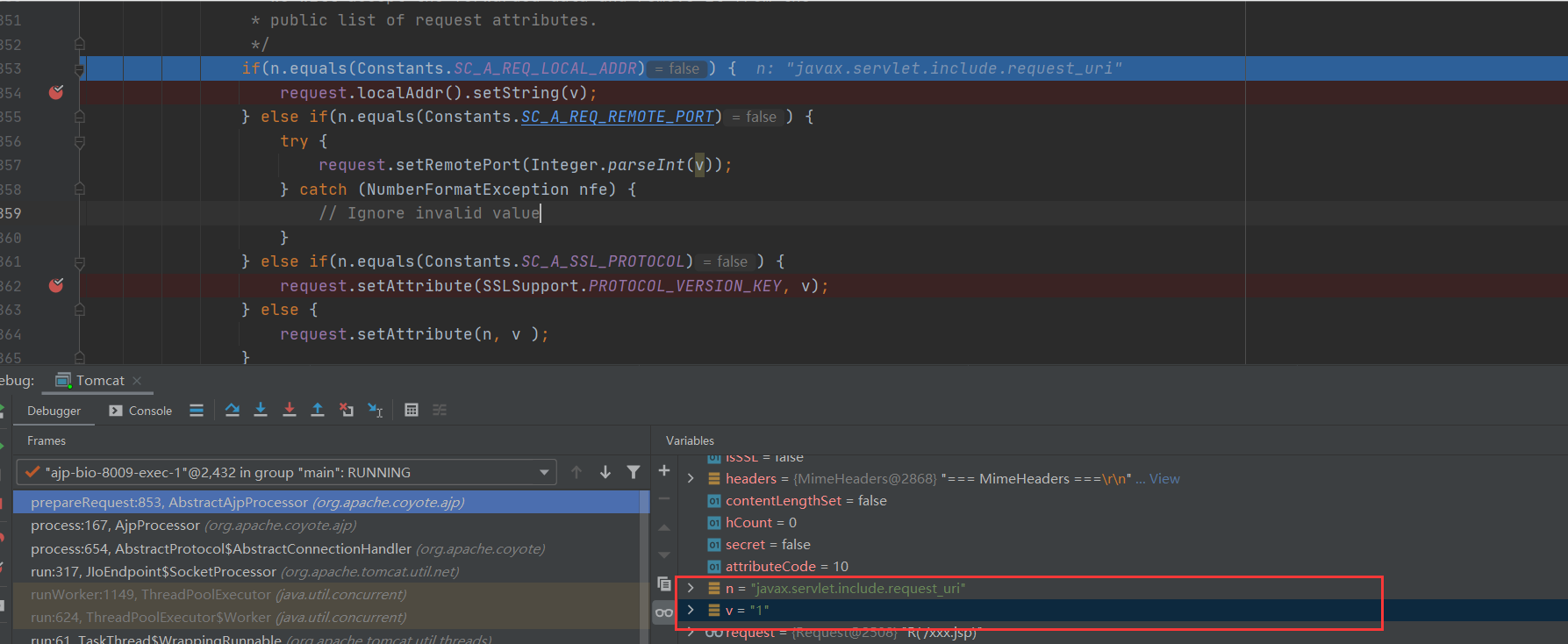Click the Next Frame down arrow
The height and width of the screenshot is (644, 1568).
pyautogui.click(x=605, y=472)
